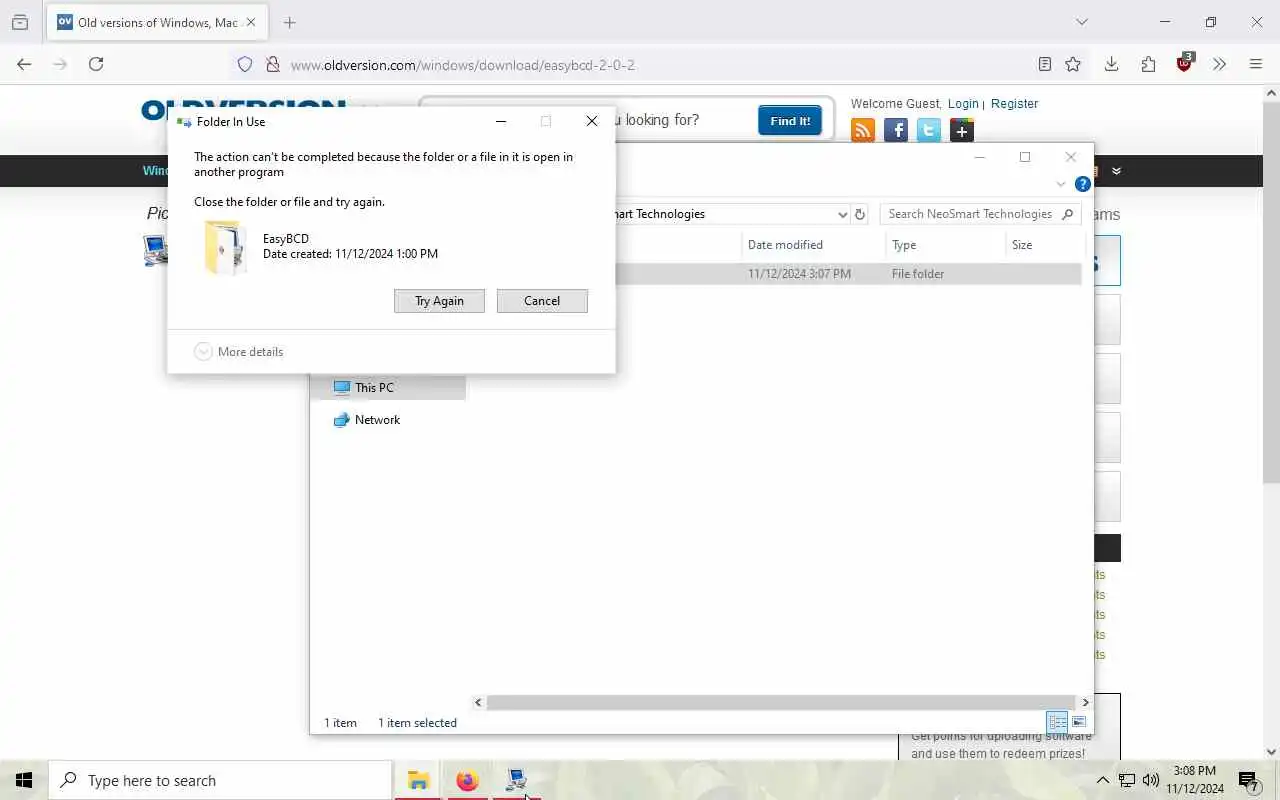This screenshot has width=1280, height=800.
Task: Open the Register link
Action: tap(1014, 104)
